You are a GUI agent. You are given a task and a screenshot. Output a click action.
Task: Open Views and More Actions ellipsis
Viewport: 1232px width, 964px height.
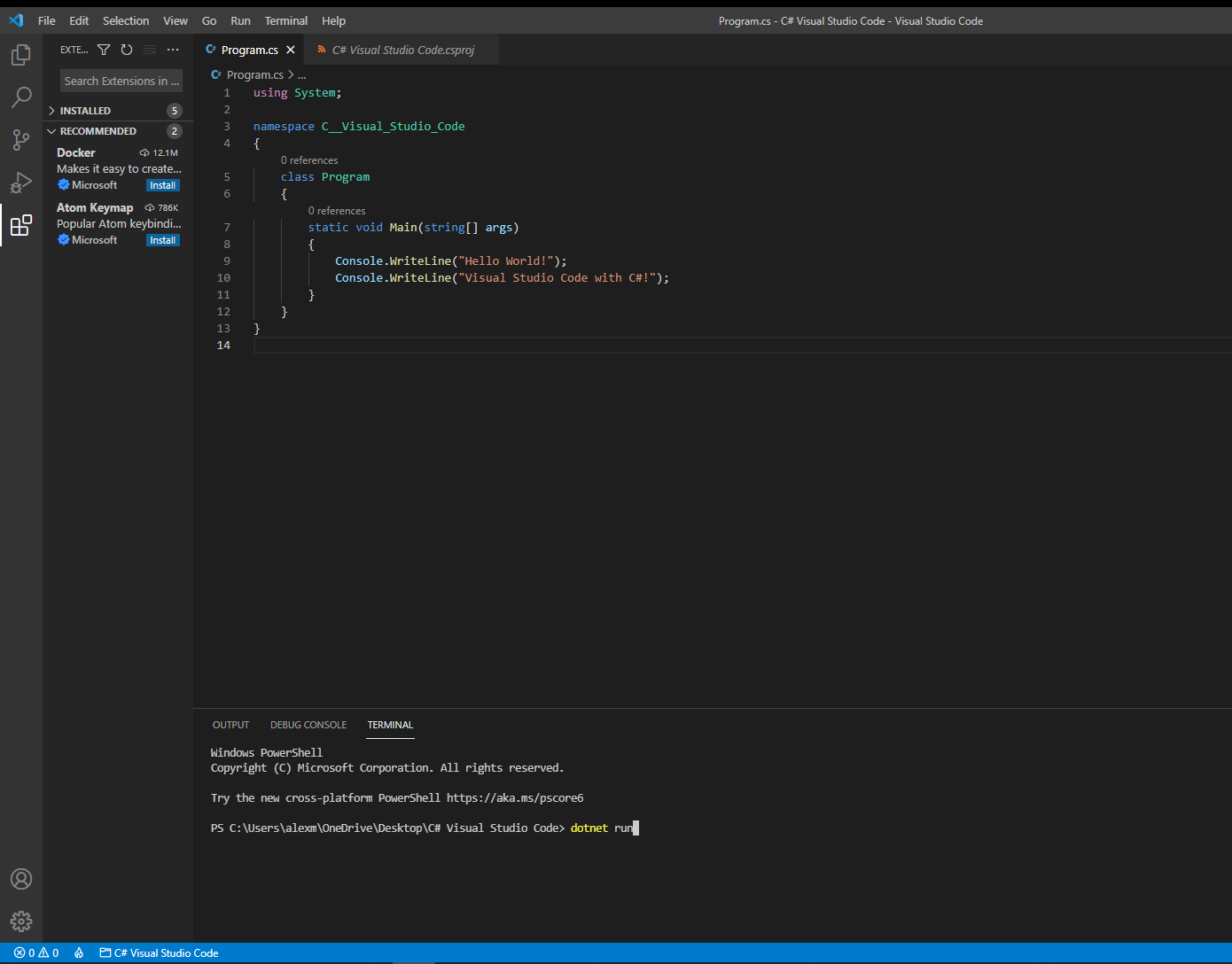(173, 50)
